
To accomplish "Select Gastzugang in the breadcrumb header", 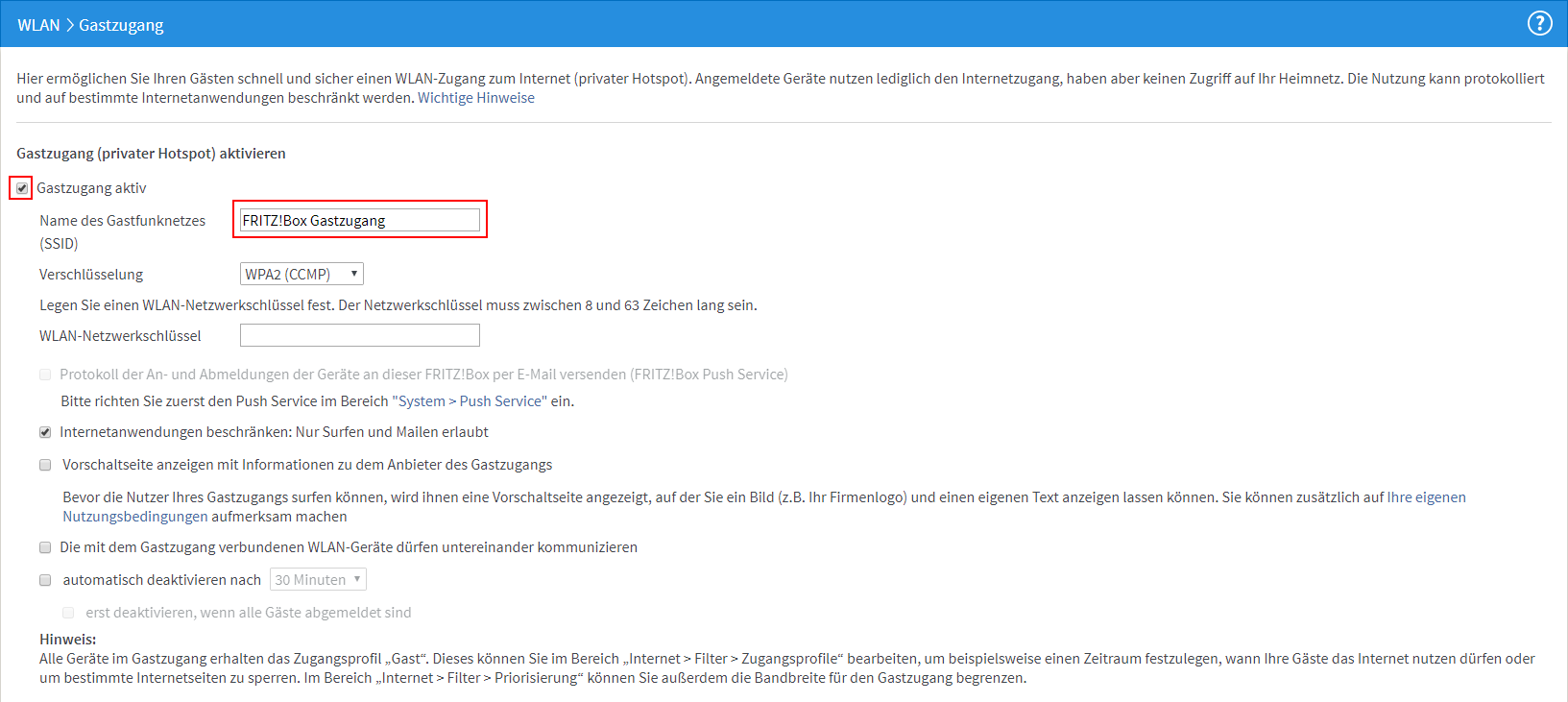I will pos(121,25).
